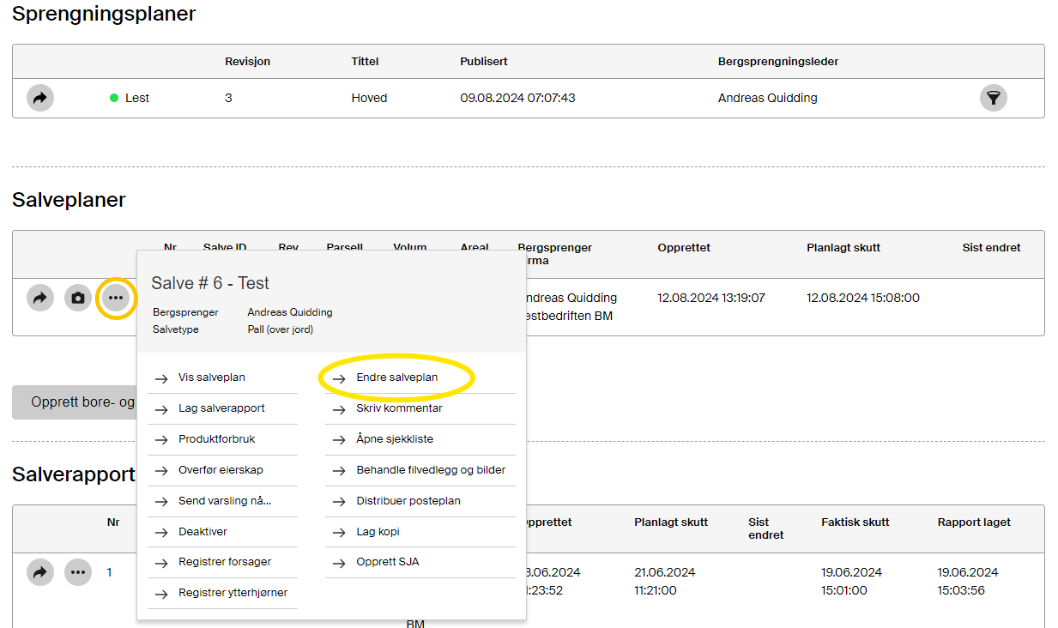Open salverapport number 1 link

(x=110, y=573)
